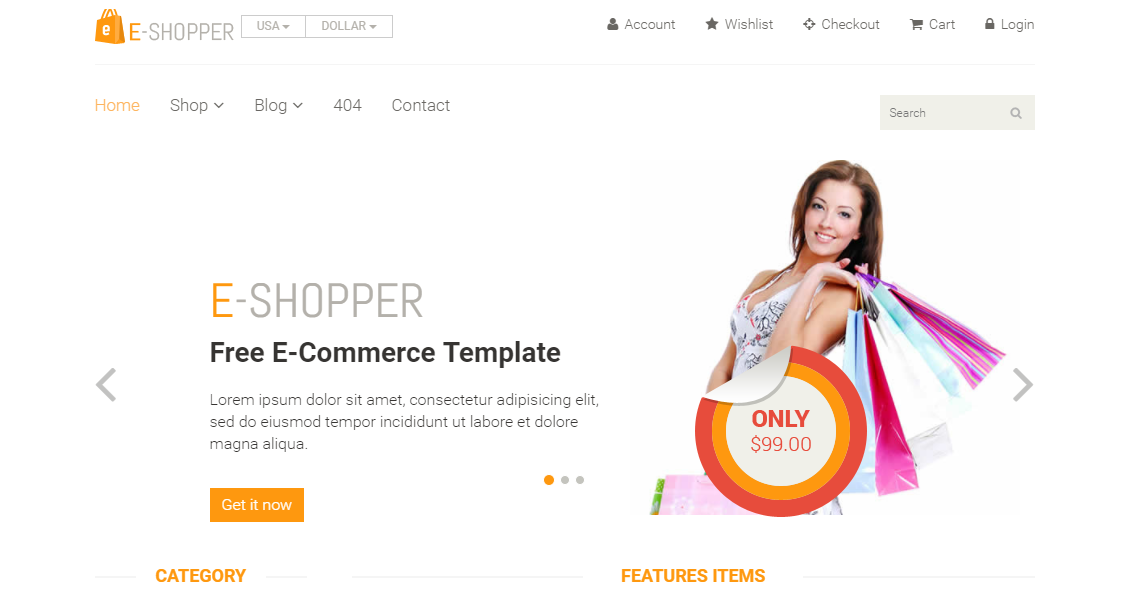Expand the Blog menu
The height and width of the screenshot is (607, 1126).
(x=279, y=106)
